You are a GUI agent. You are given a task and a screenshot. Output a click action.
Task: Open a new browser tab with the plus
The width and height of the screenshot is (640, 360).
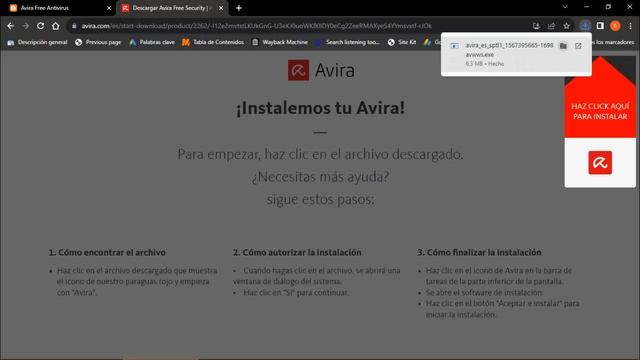(239, 8)
